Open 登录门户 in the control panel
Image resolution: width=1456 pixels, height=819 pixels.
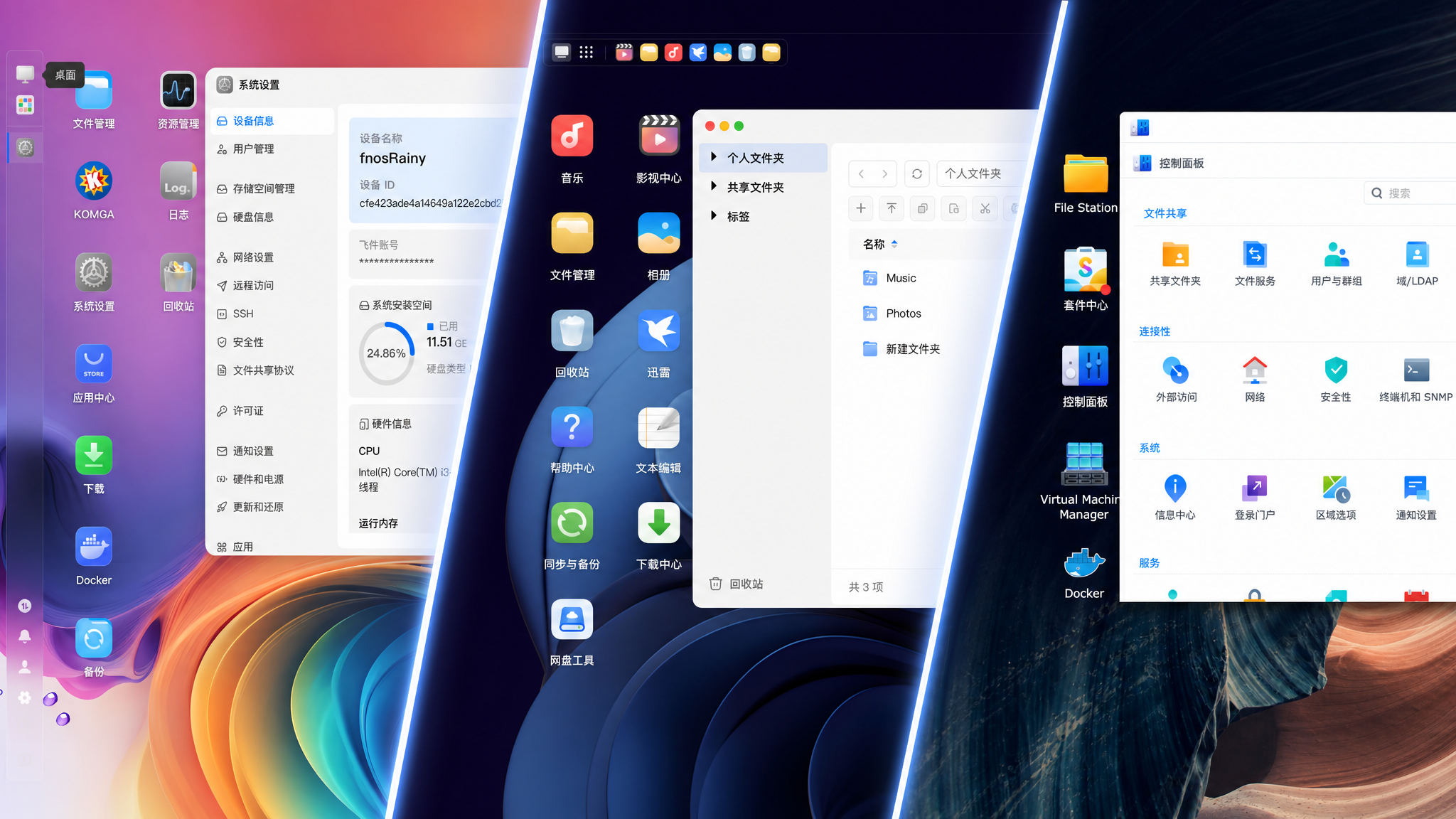coord(1255,488)
